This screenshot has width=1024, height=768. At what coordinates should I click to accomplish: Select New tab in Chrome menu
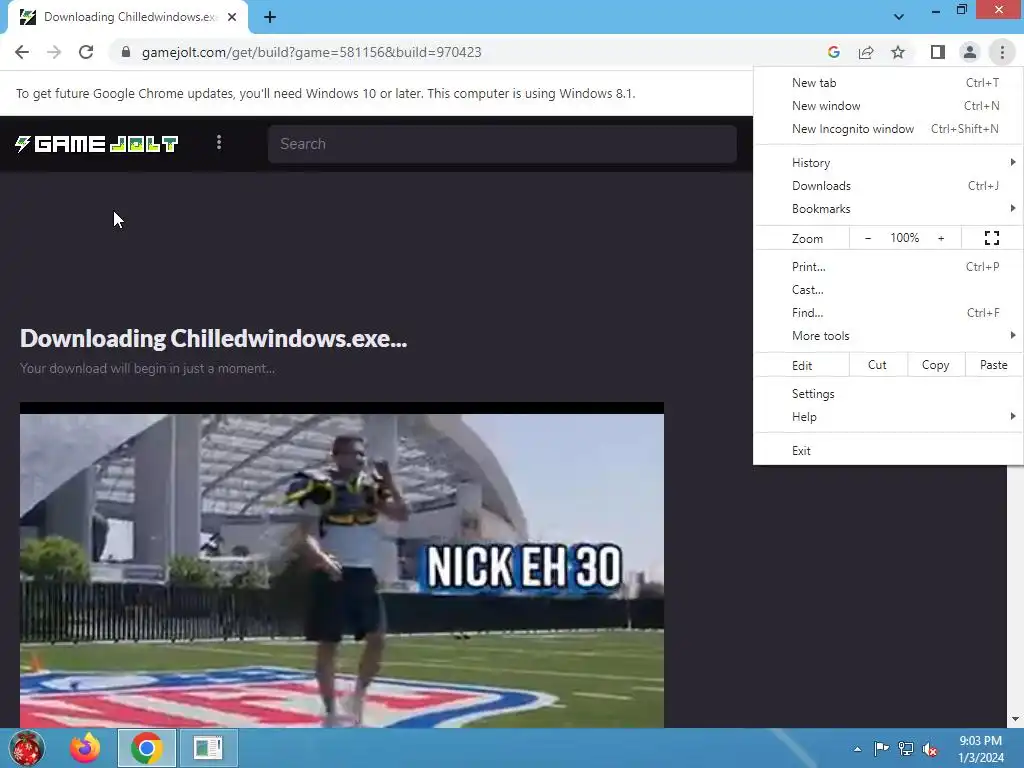tap(888, 83)
